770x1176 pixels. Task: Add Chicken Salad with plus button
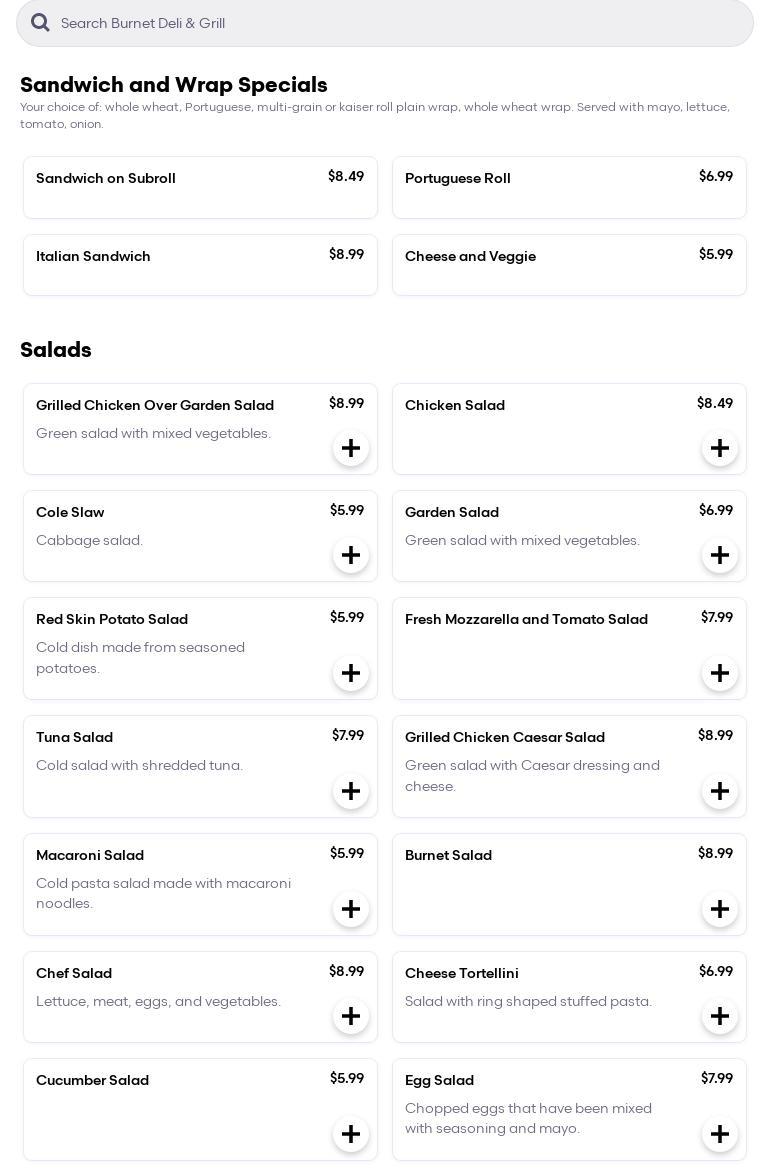pyautogui.click(x=720, y=448)
